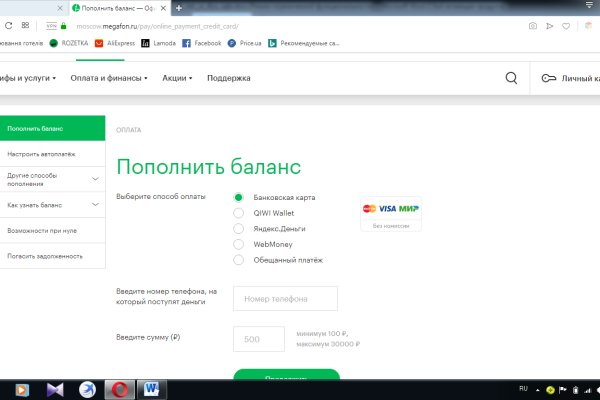Click the camera snapshot icon in address bar
The image size is (600, 400).
533,25
